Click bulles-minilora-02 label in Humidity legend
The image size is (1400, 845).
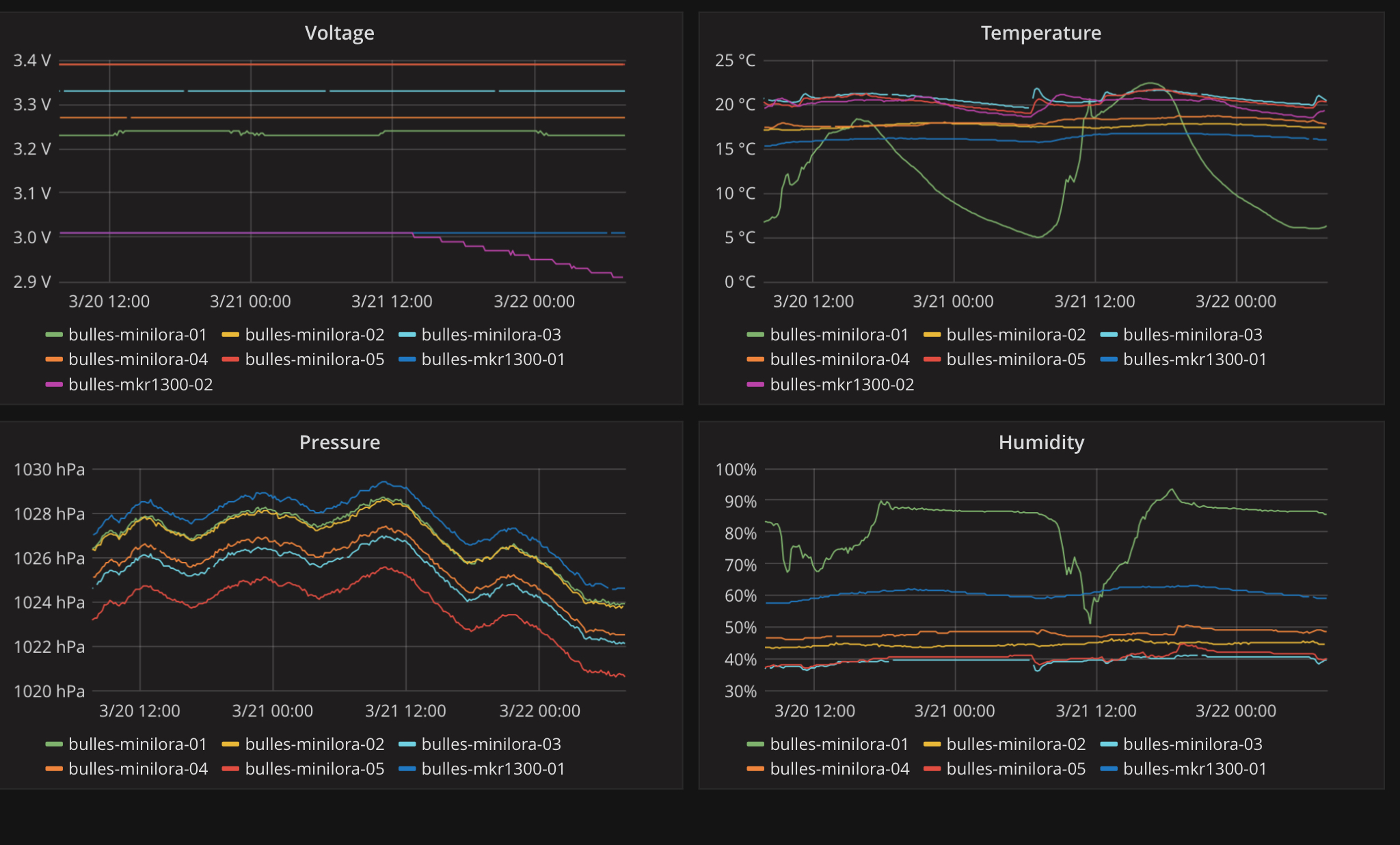[1015, 744]
